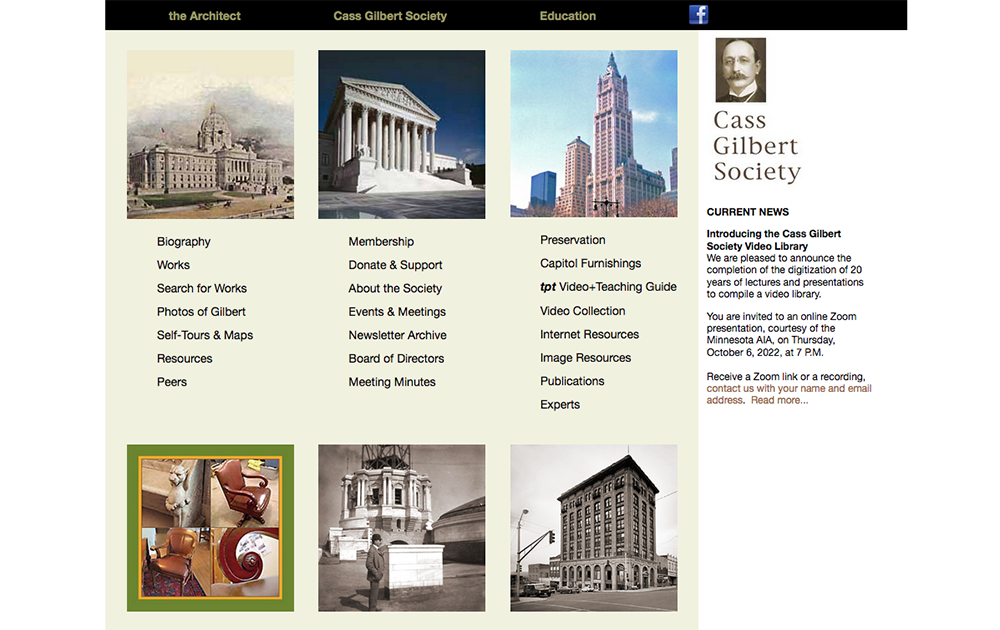Open the Cass Gilbert Society menu
Screen dimensions: 1000x630
click(x=390, y=15)
